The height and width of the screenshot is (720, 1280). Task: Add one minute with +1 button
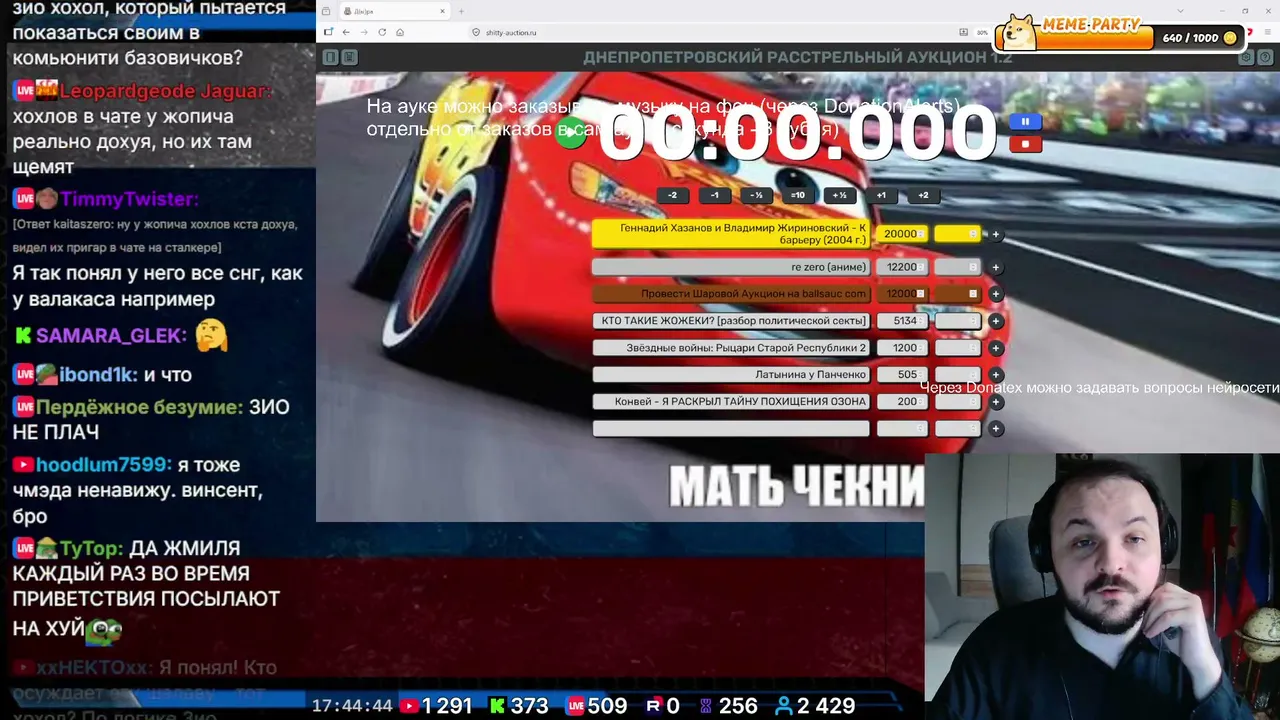coord(881,196)
